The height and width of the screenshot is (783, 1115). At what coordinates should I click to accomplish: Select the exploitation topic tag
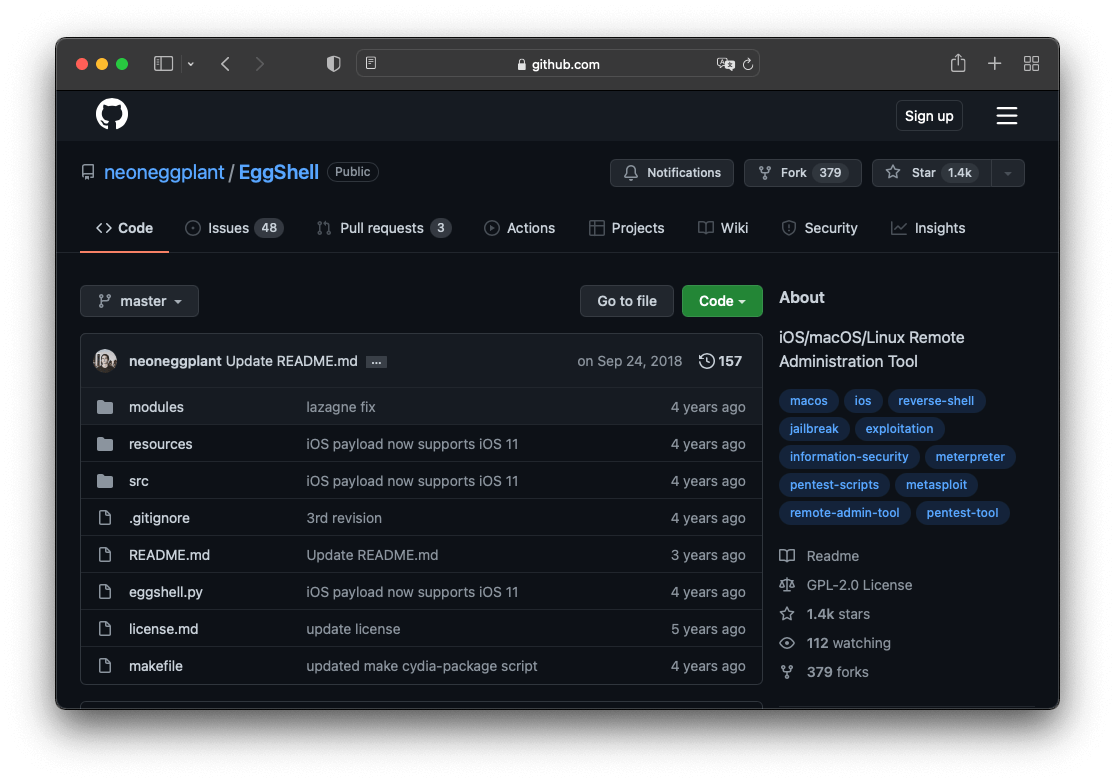click(899, 428)
